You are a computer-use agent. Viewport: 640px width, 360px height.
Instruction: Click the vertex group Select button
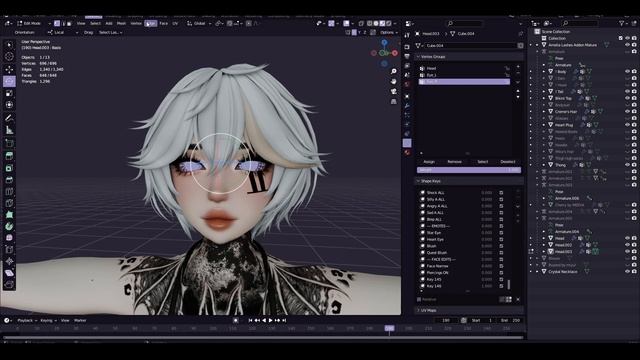tap(482, 162)
